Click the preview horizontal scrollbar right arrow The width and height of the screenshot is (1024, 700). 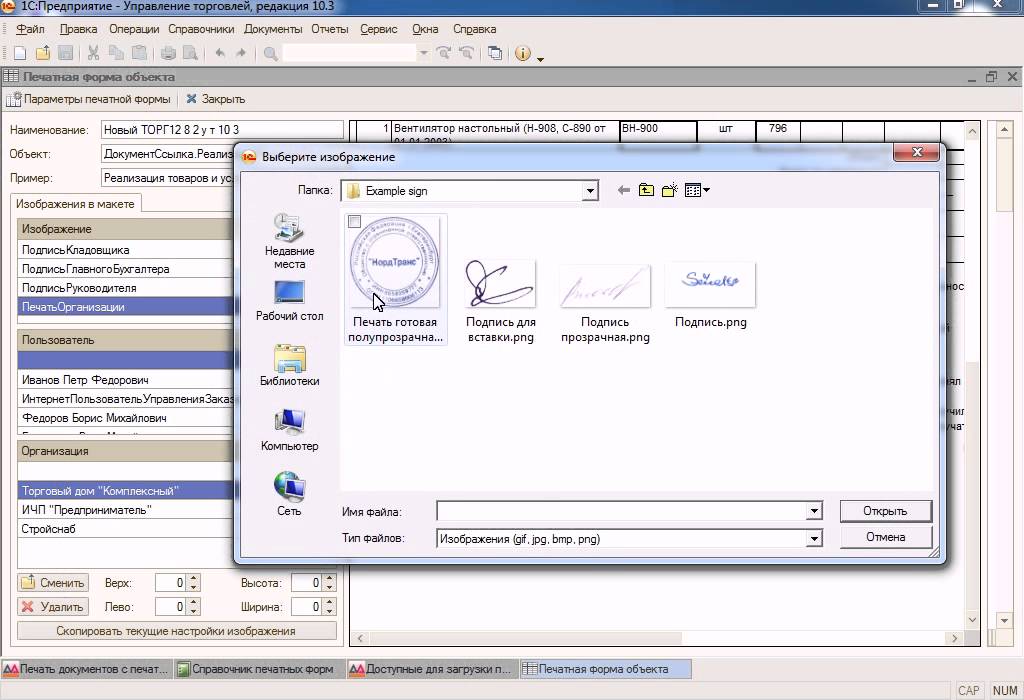click(x=955, y=638)
